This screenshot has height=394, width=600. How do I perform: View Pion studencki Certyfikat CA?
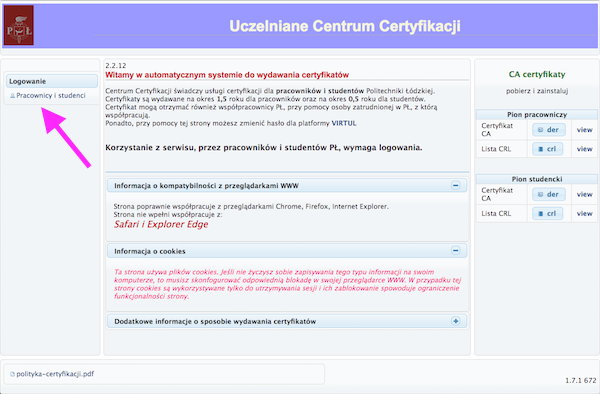tap(584, 194)
